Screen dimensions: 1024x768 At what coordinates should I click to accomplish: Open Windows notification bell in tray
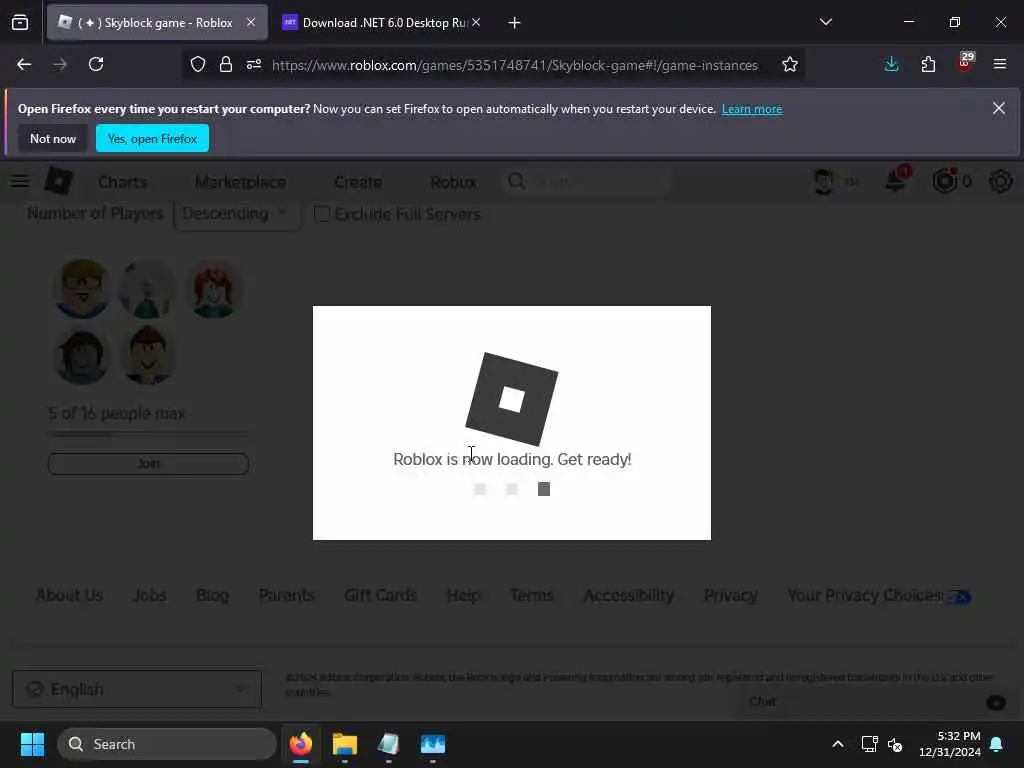(x=997, y=744)
